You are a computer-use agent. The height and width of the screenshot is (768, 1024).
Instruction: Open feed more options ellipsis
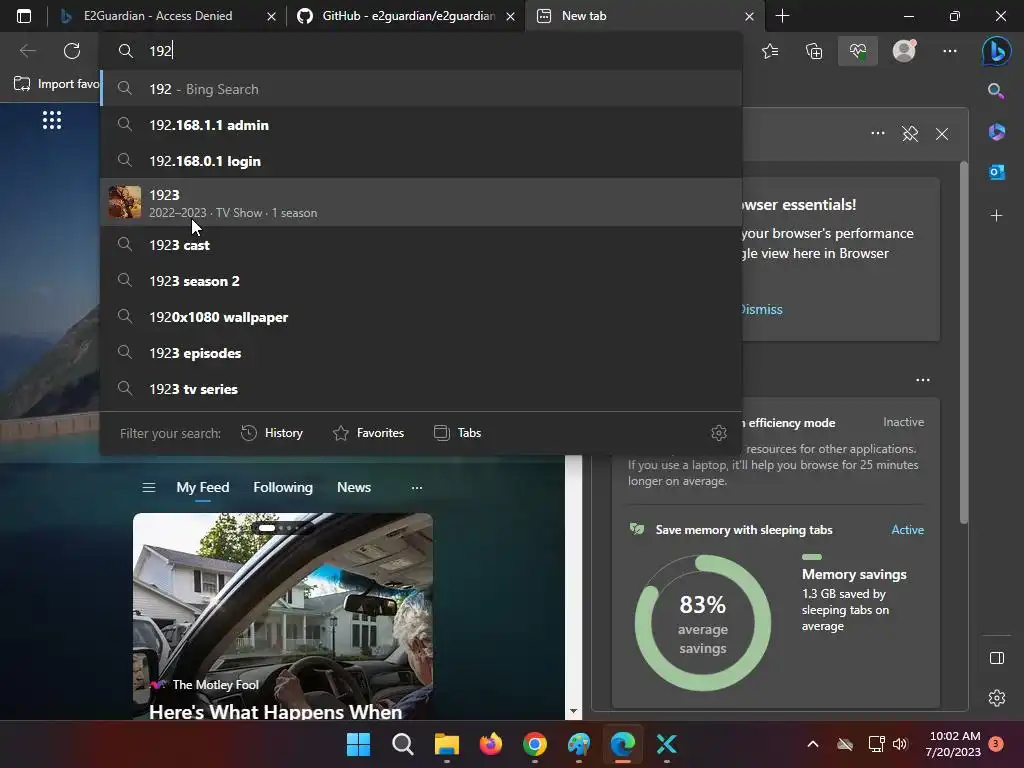tap(417, 488)
